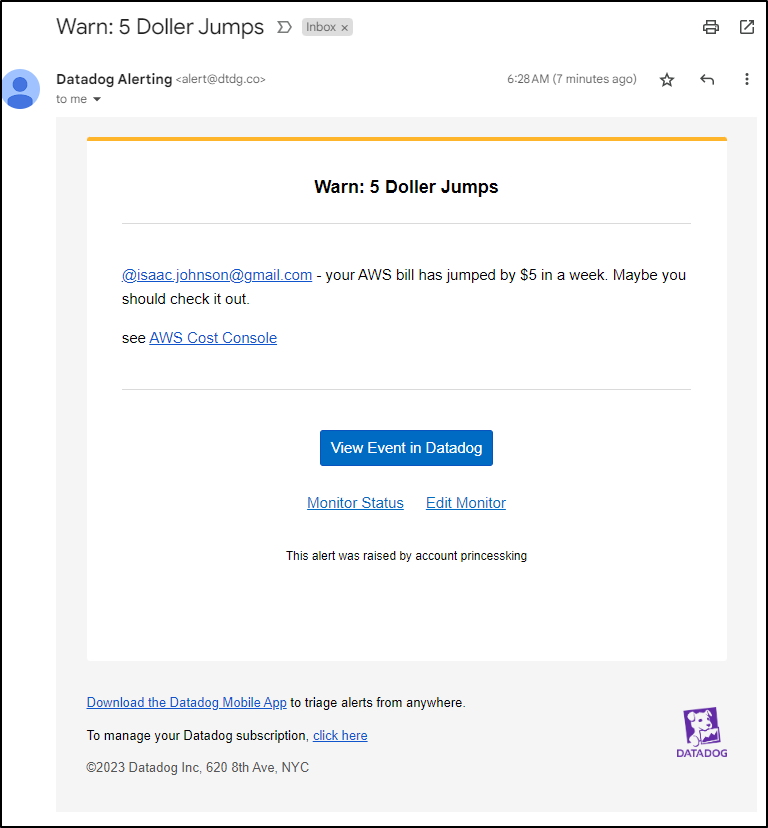Open Download the Datadog Mobile App link

click(186, 702)
